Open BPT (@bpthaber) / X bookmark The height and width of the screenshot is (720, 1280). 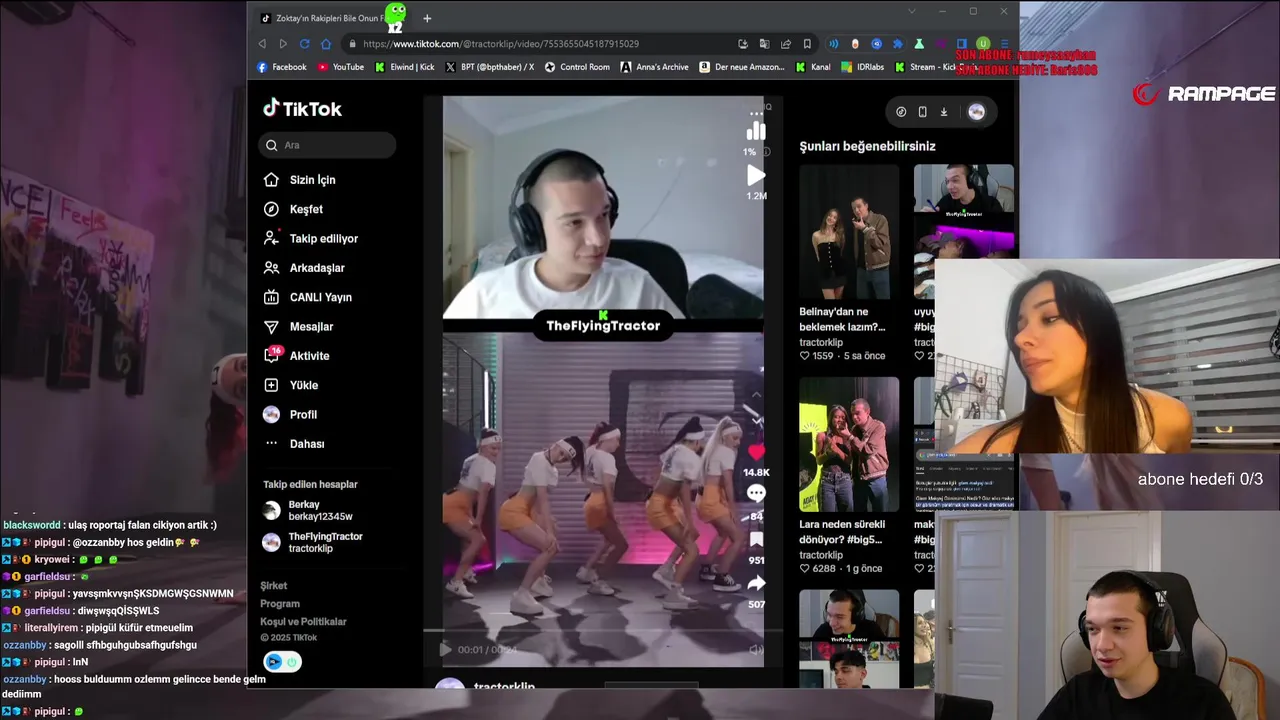(x=490, y=67)
